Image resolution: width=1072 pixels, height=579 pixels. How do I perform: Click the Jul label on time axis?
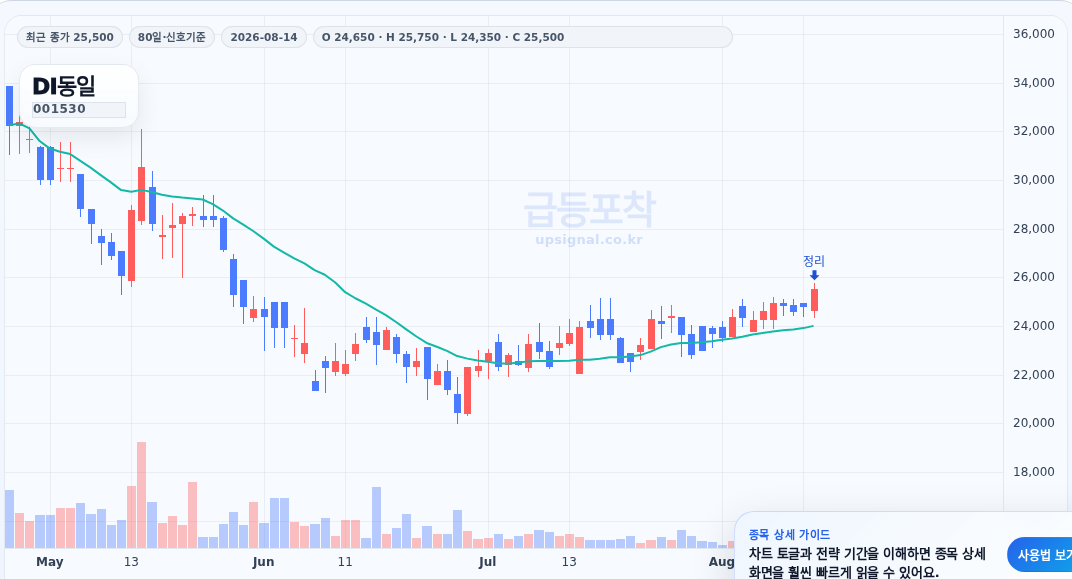click(487, 562)
